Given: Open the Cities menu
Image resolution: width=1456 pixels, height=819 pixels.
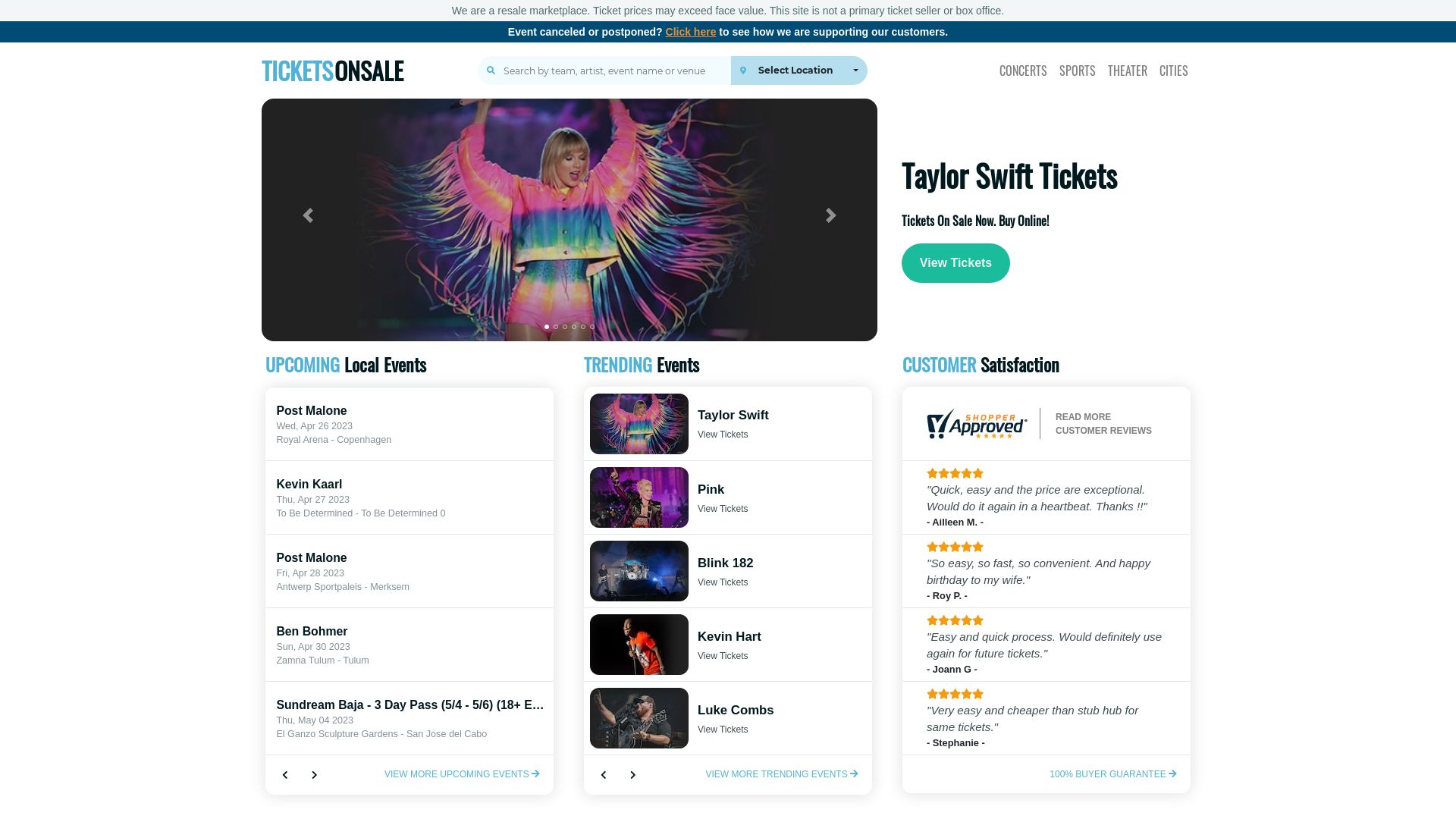Looking at the screenshot, I should coord(1173,71).
